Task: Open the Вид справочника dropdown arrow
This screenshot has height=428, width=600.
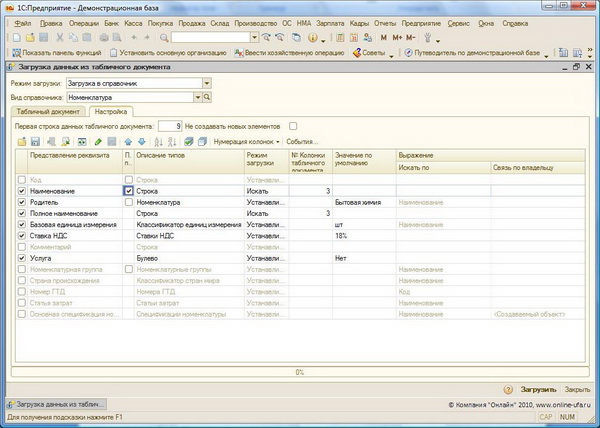Action: click(x=197, y=98)
